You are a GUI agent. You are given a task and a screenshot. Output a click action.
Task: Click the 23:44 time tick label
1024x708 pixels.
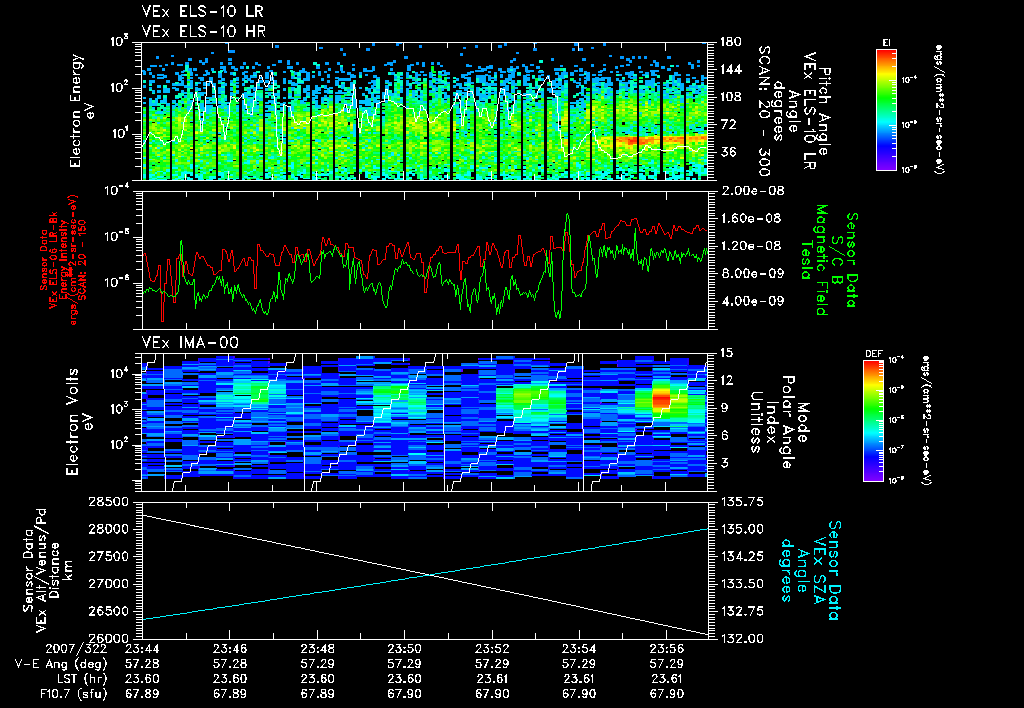tap(142, 649)
